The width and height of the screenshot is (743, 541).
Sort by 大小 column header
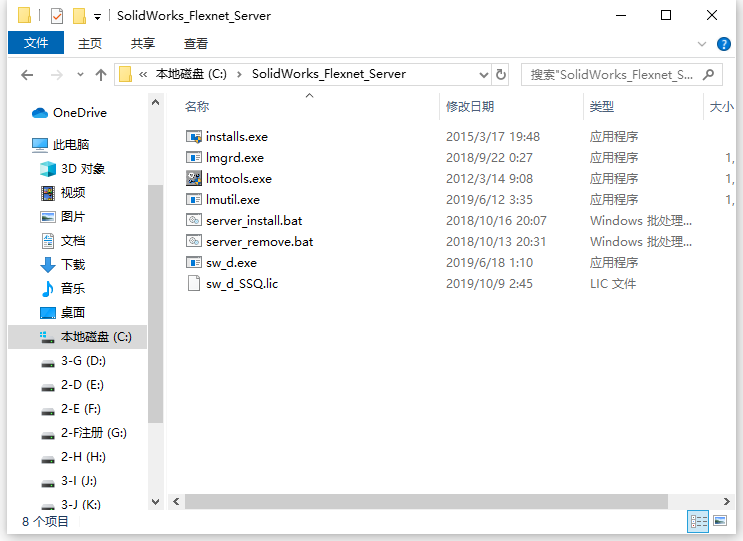721,107
